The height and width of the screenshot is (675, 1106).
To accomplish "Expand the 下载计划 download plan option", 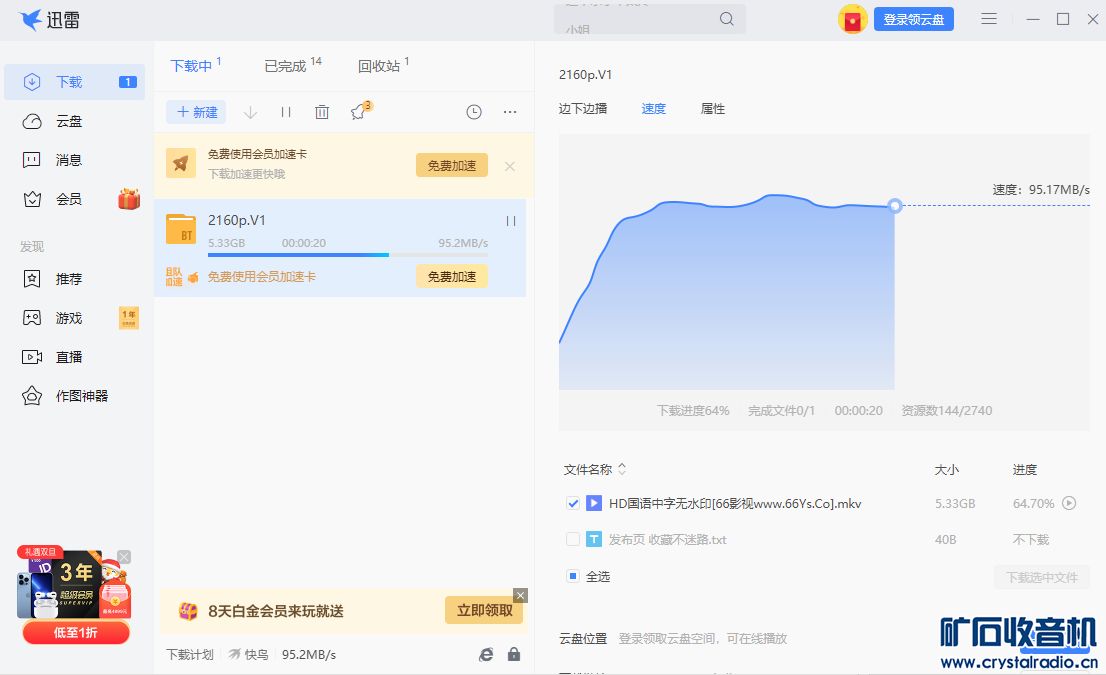I will [190, 654].
